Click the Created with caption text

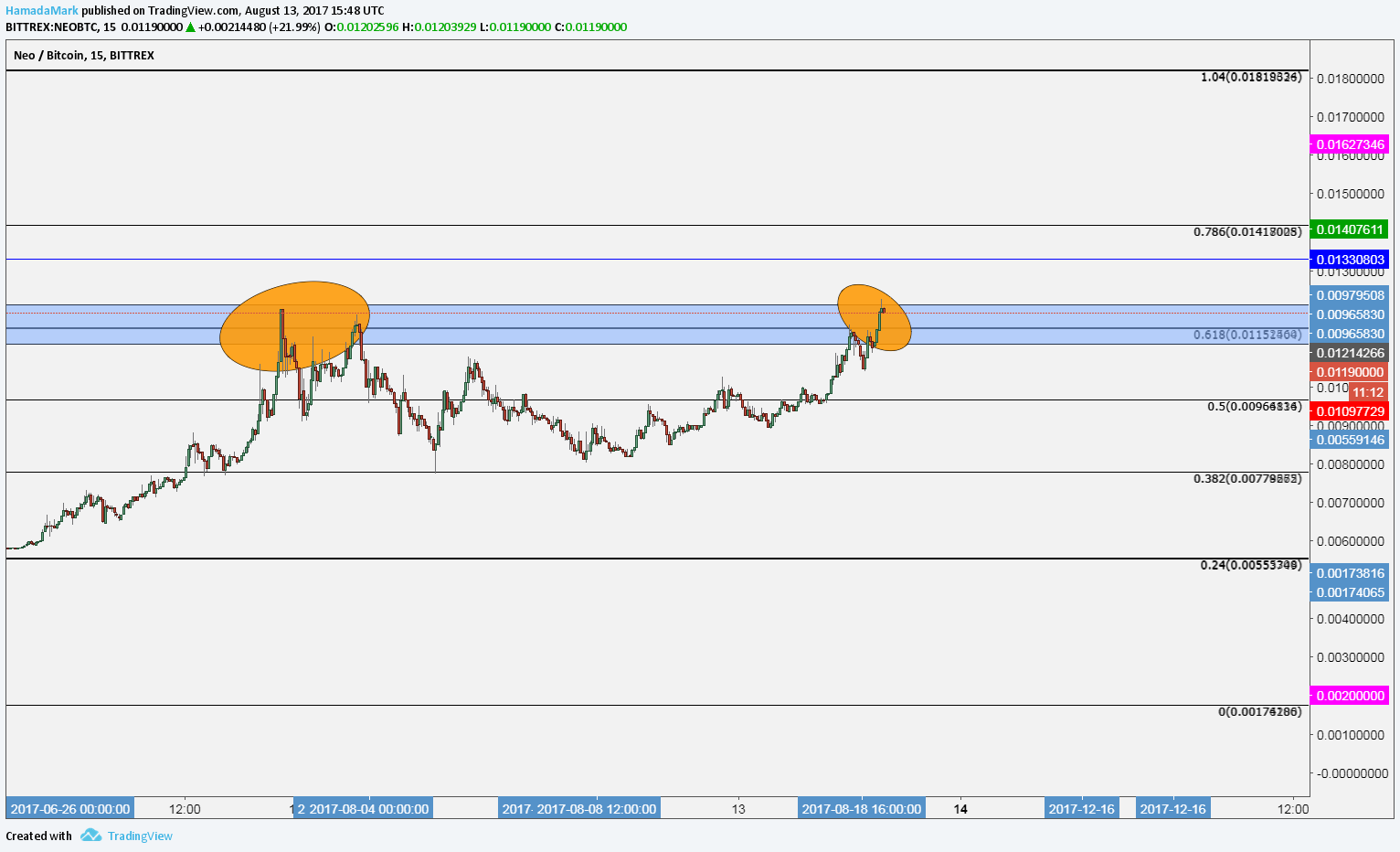coord(38,836)
